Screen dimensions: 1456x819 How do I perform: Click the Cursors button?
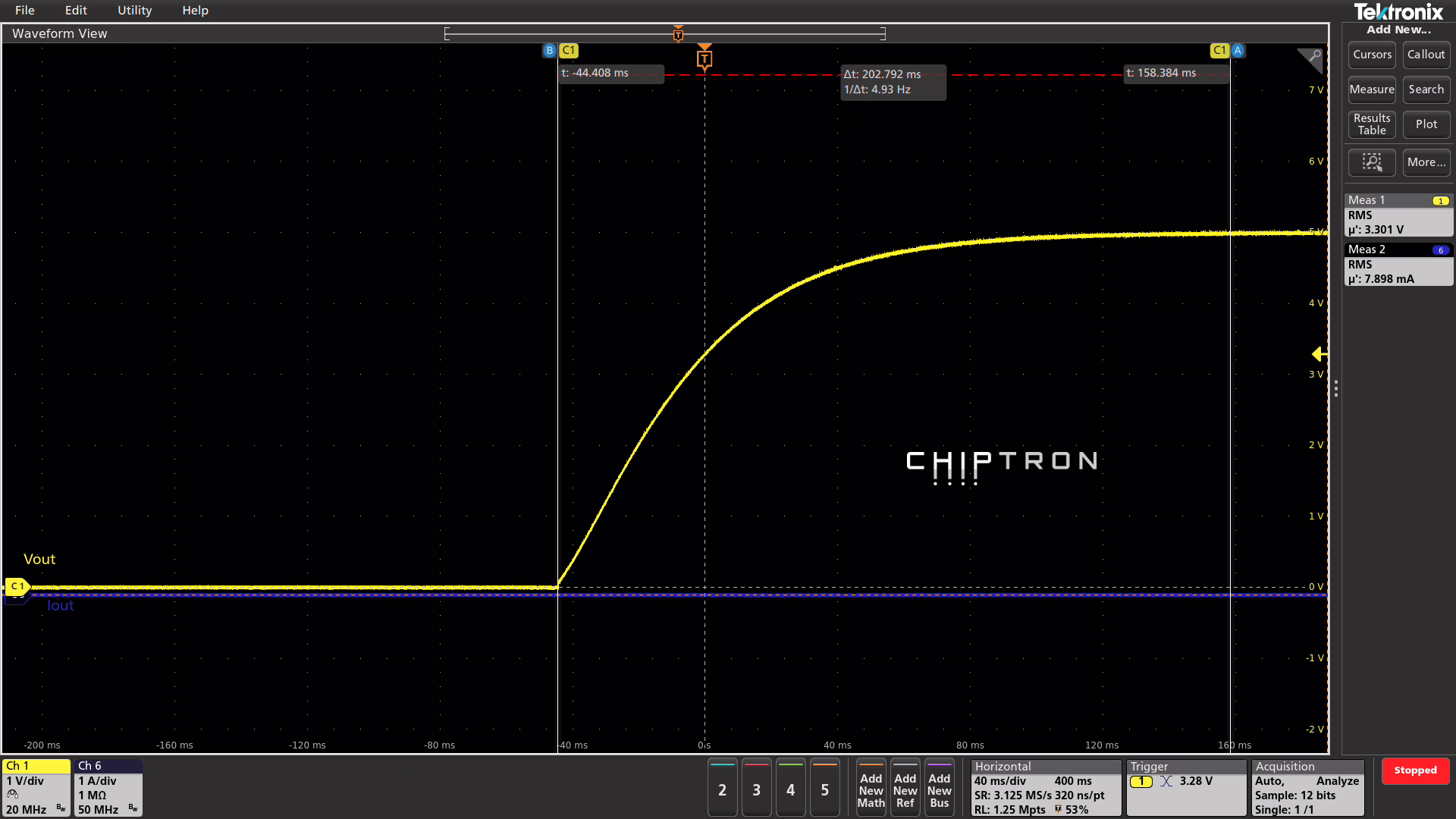pos(1372,55)
